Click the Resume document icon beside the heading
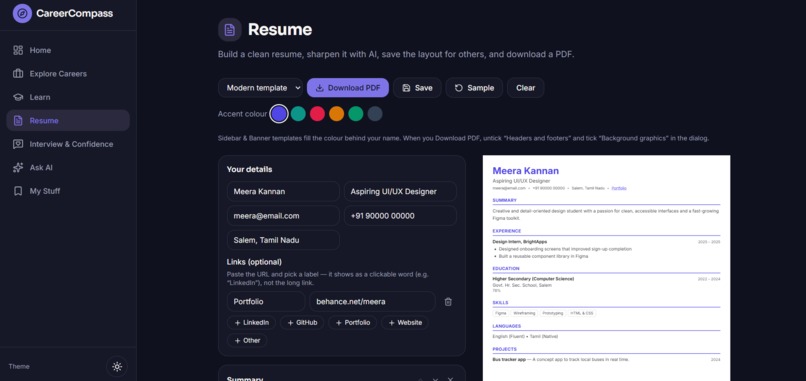Image resolution: width=806 pixels, height=381 pixels. point(230,29)
